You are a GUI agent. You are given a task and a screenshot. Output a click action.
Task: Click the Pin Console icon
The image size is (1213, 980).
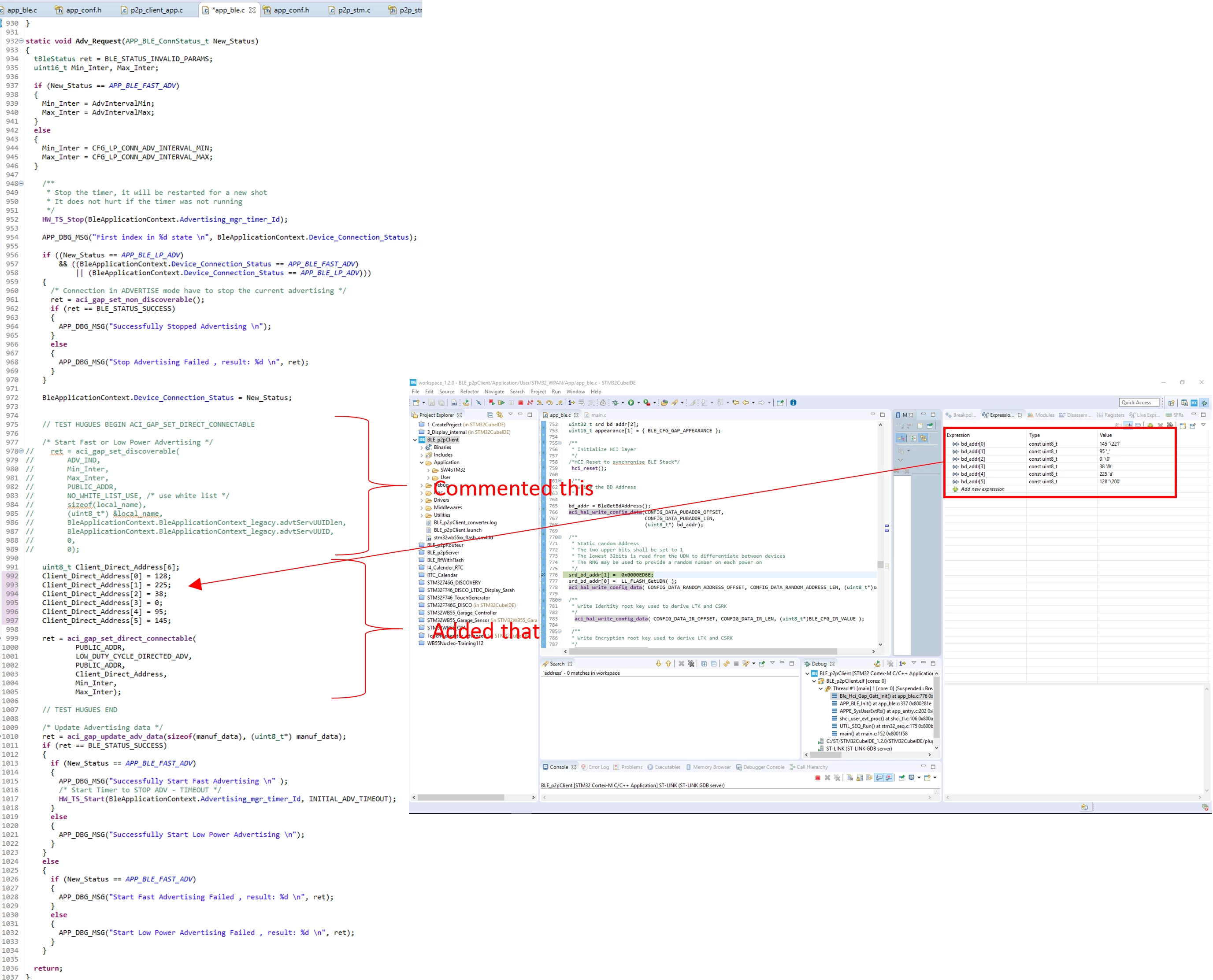[902, 778]
